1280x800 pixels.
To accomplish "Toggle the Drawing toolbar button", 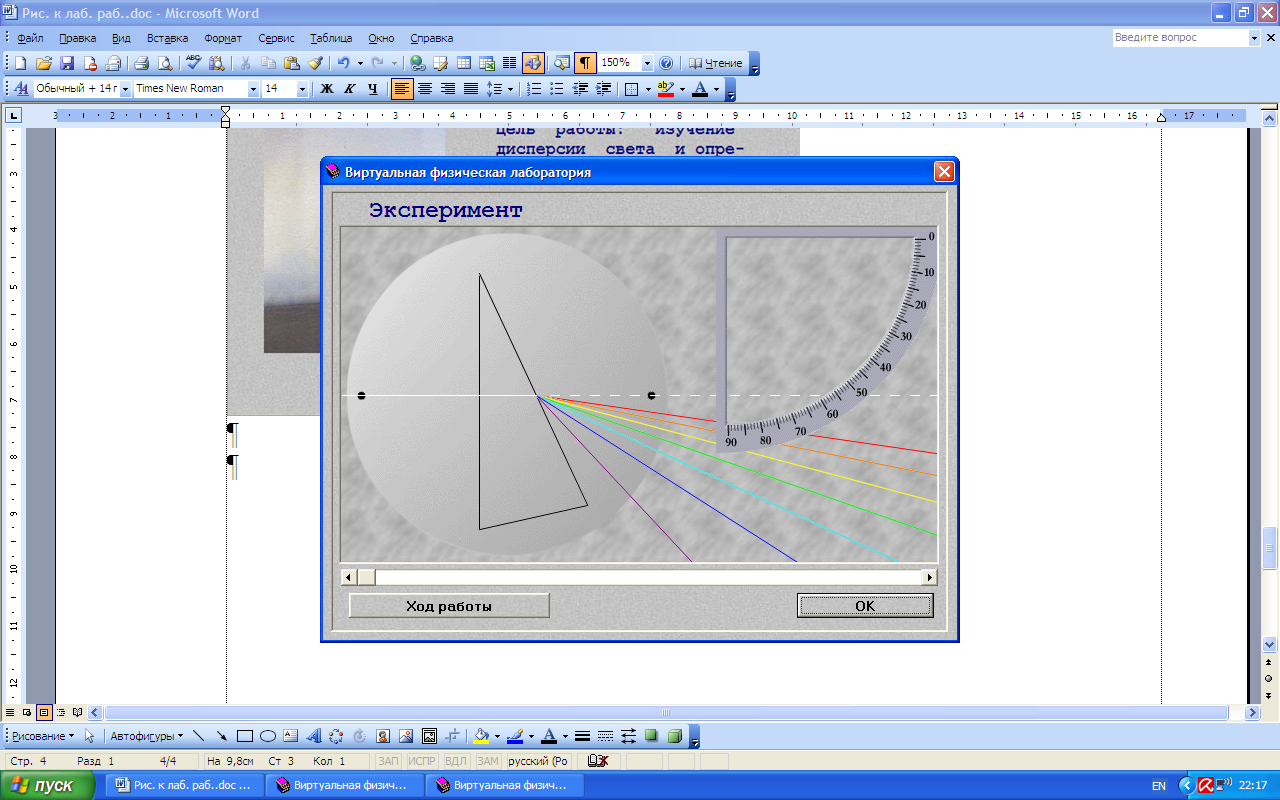I will pyautogui.click(x=533, y=63).
